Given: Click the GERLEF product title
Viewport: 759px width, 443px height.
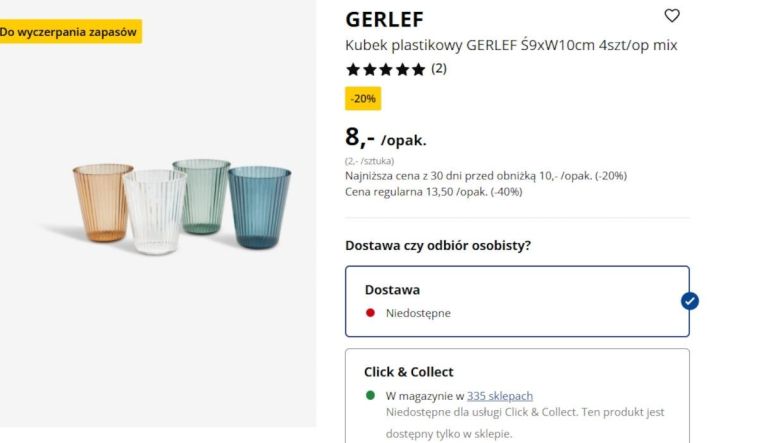Looking at the screenshot, I should tap(385, 19).
